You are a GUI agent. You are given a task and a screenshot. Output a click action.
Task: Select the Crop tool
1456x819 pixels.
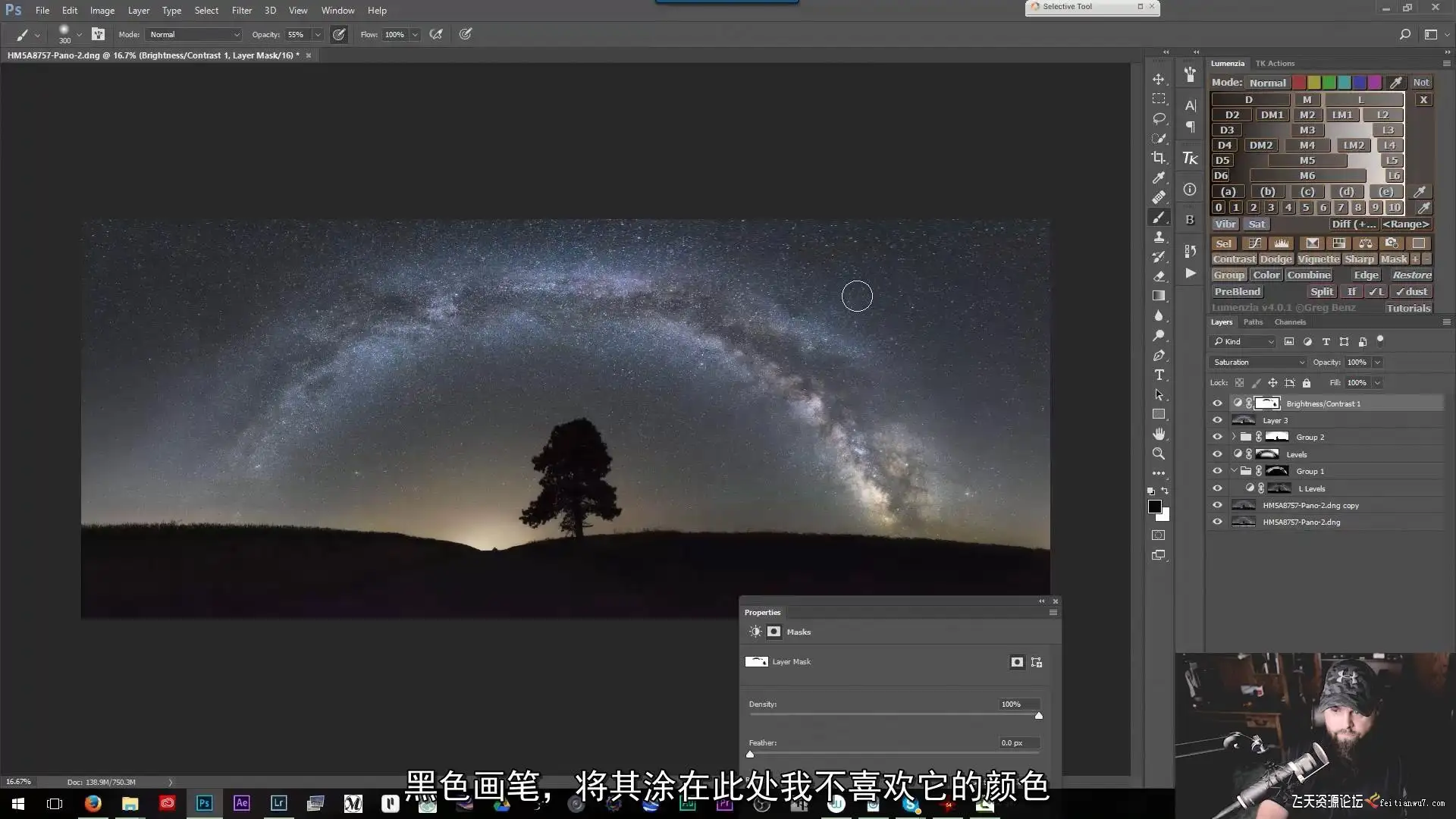pyautogui.click(x=1159, y=158)
